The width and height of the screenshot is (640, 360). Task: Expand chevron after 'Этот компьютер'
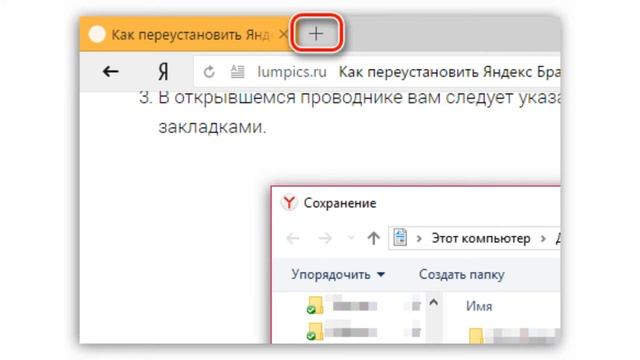click(543, 238)
